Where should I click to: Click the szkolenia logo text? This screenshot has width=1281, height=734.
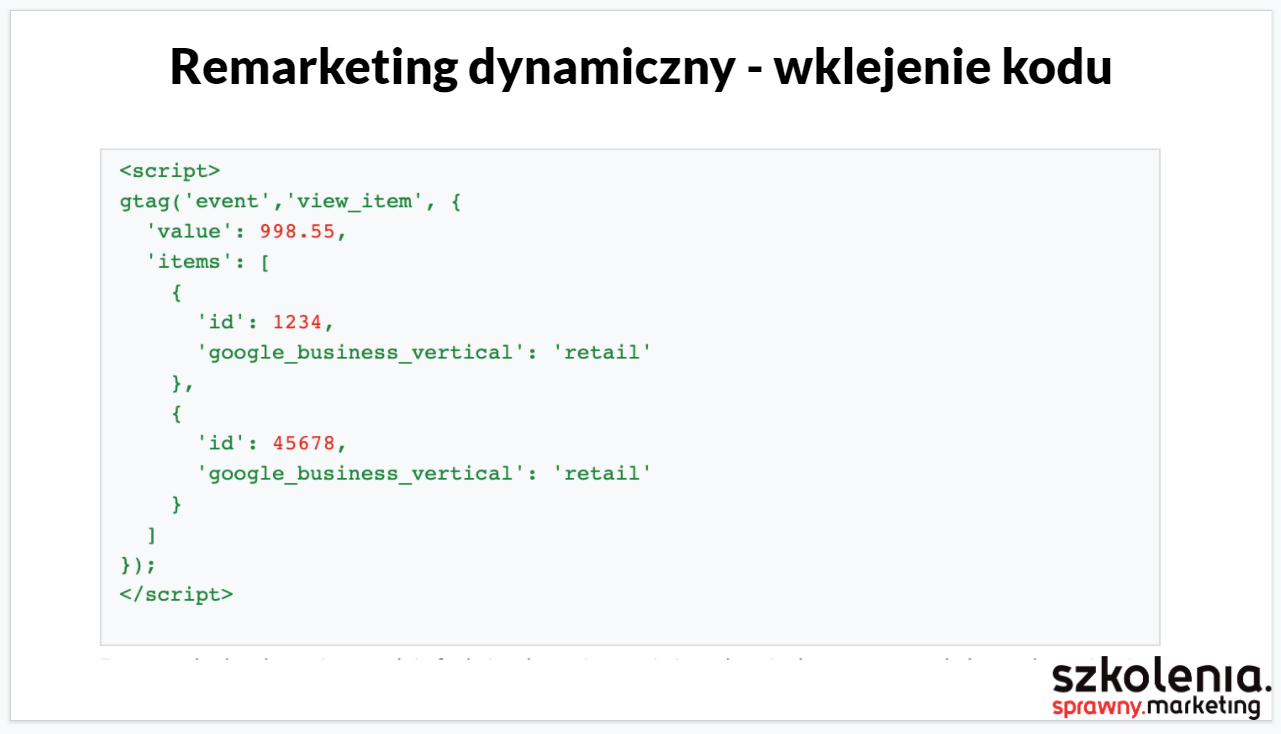coord(1160,677)
